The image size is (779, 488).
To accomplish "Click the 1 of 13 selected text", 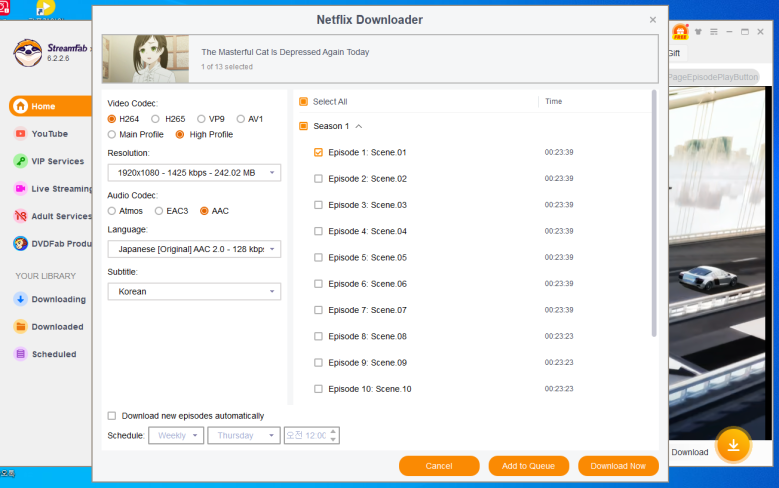I will (x=227, y=67).
